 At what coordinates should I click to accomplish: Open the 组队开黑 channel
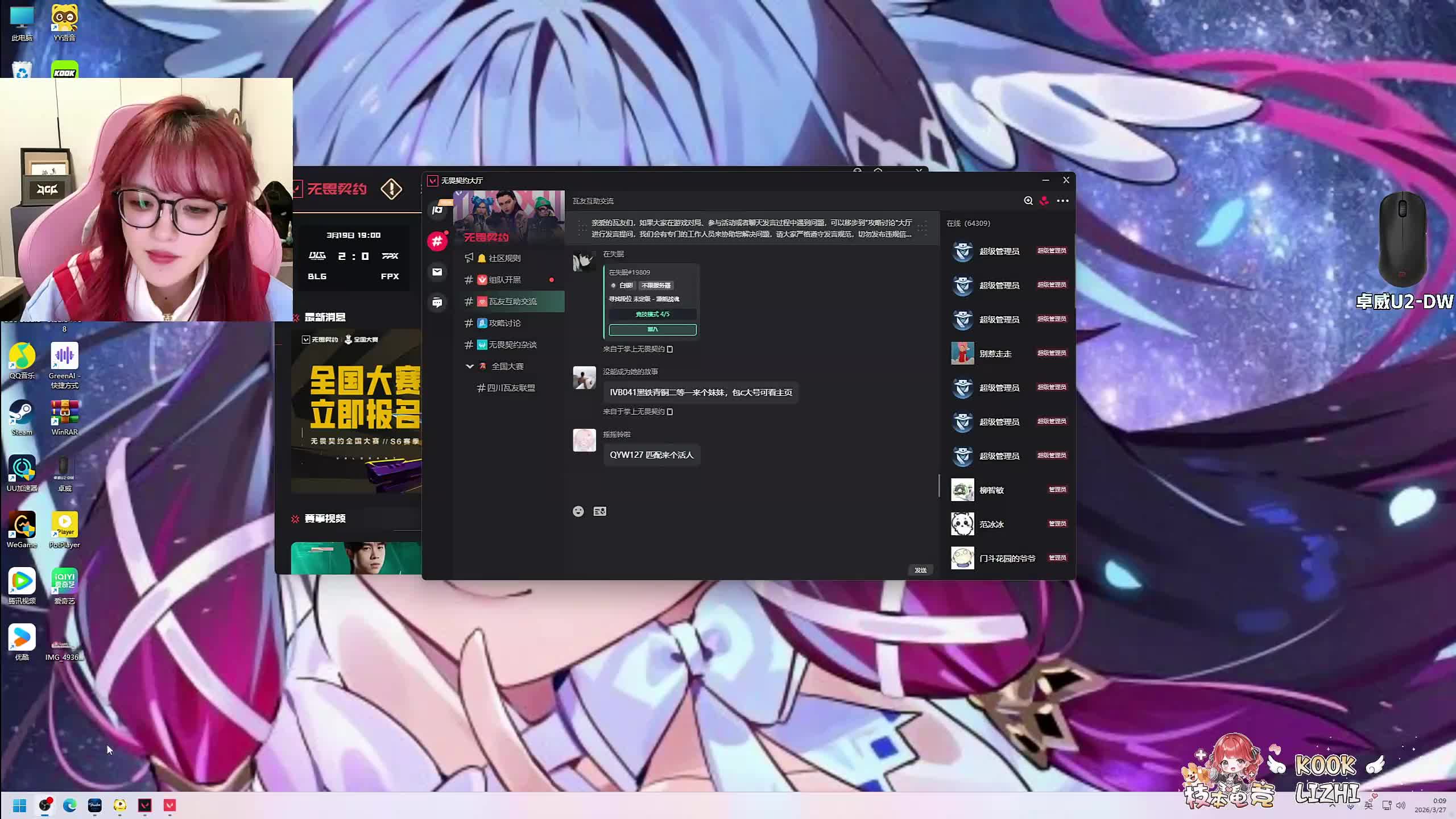tap(504, 280)
